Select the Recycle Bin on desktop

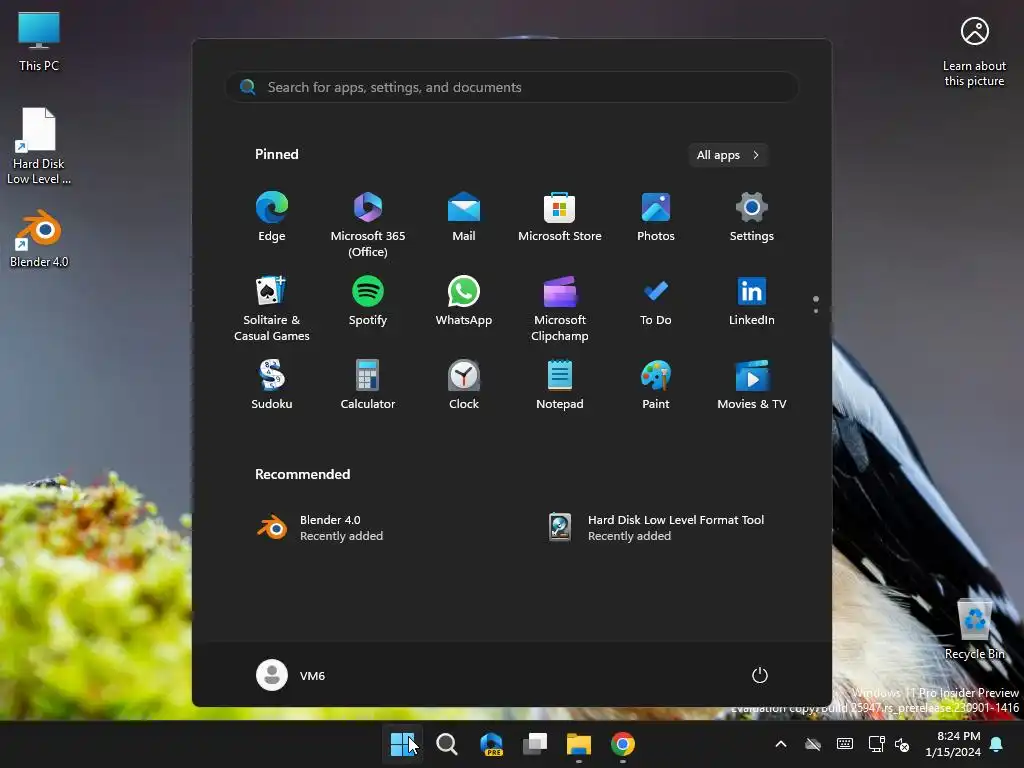coord(974,630)
